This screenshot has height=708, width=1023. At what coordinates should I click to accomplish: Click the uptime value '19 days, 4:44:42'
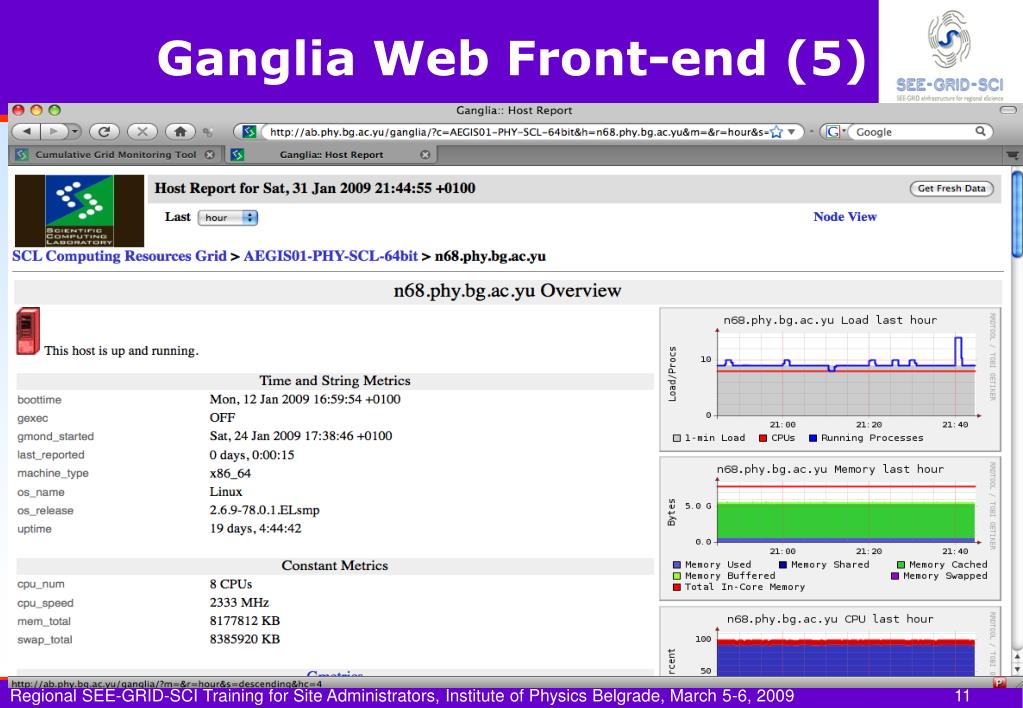pos(255,529)
